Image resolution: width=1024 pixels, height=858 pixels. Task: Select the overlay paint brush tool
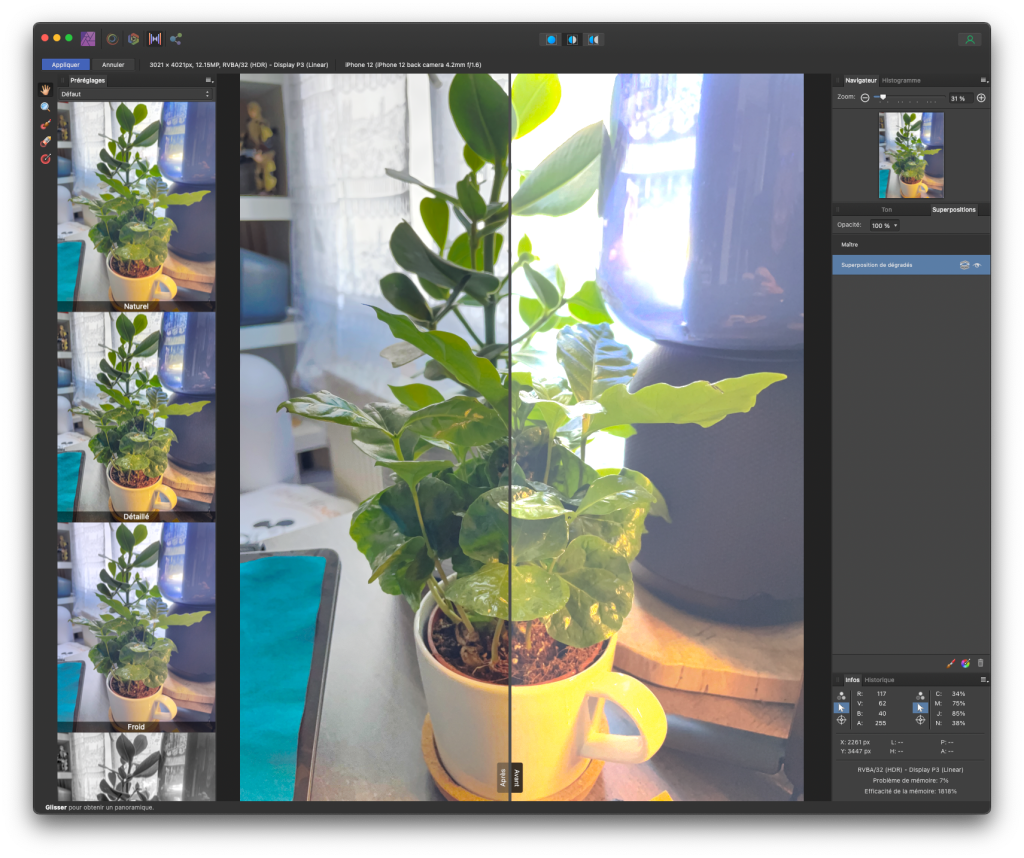tap(45, 125)
